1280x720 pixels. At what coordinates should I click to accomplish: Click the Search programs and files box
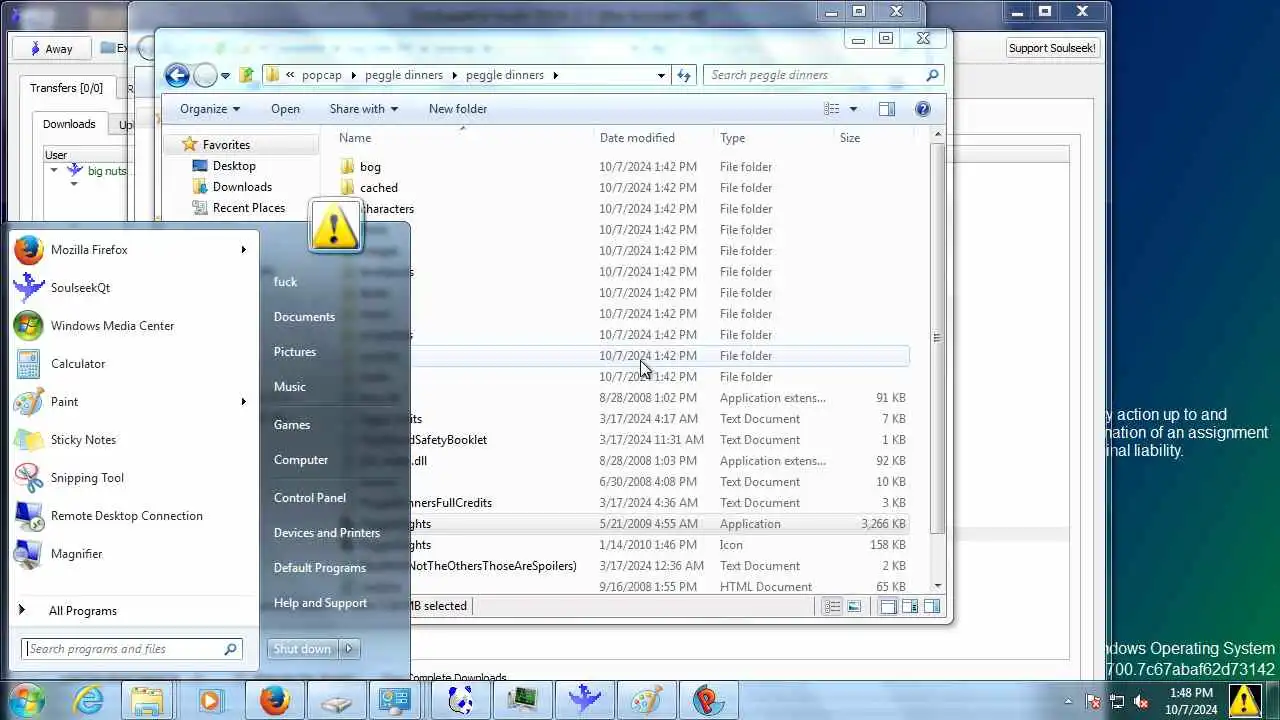tap(132, 649)
